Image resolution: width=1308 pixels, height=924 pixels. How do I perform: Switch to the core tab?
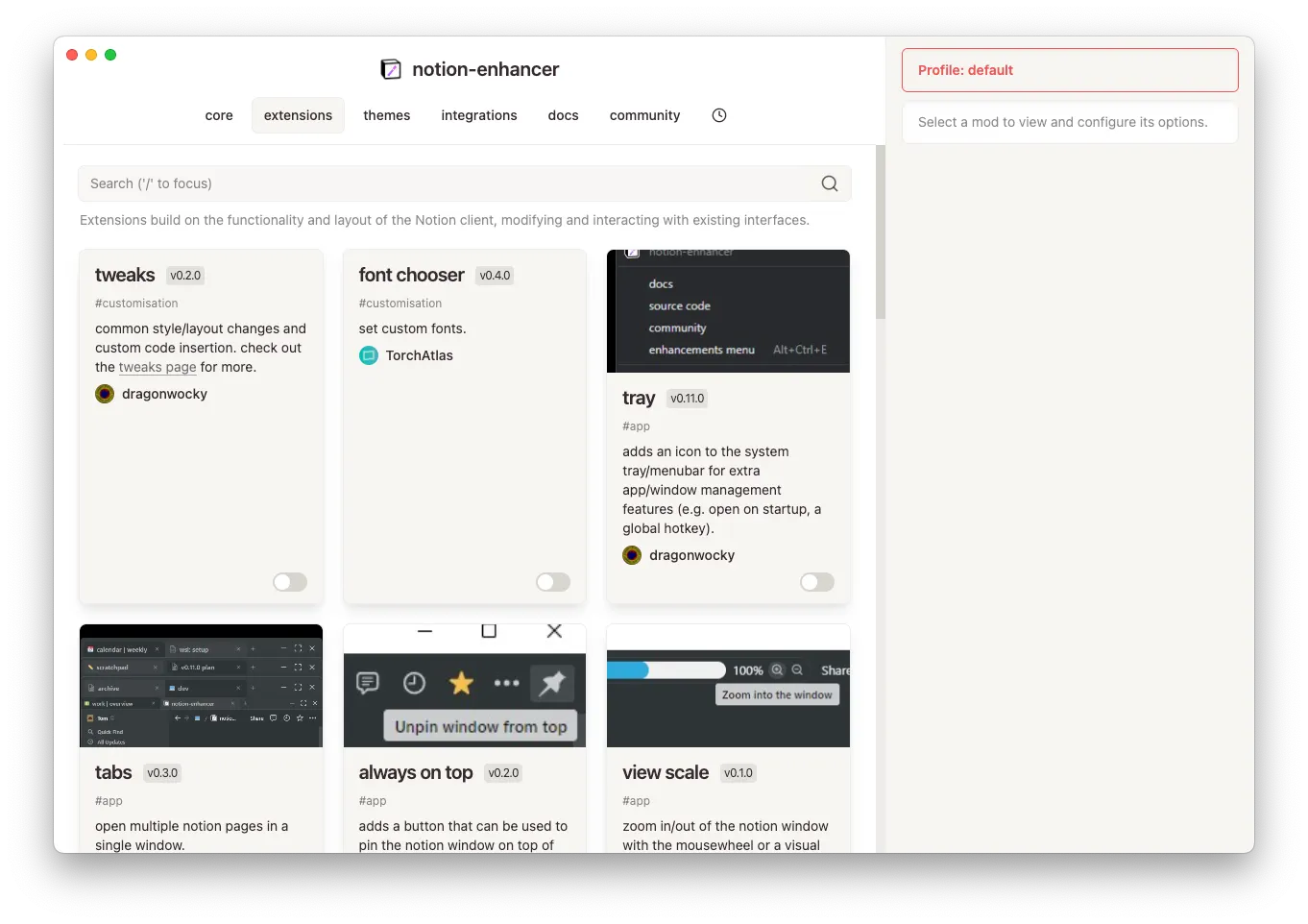[219, 115]
